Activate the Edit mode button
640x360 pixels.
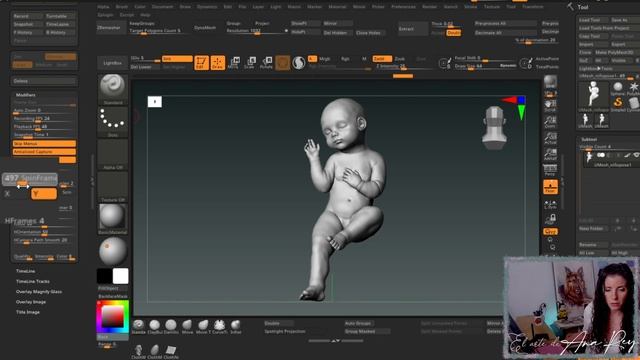click(x=201, y=62)
